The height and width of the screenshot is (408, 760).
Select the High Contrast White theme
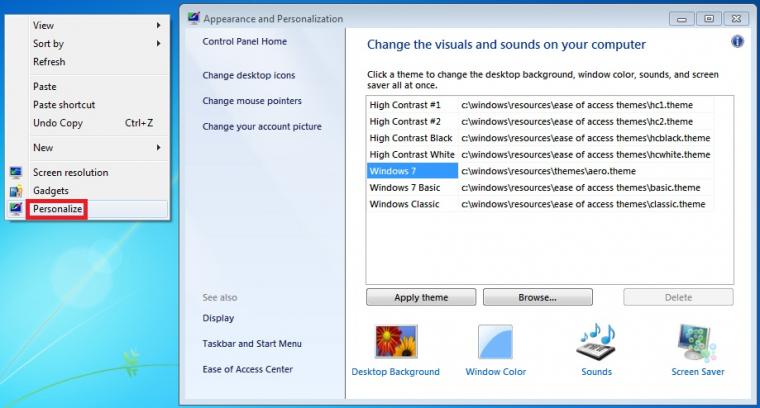(412, 155)
